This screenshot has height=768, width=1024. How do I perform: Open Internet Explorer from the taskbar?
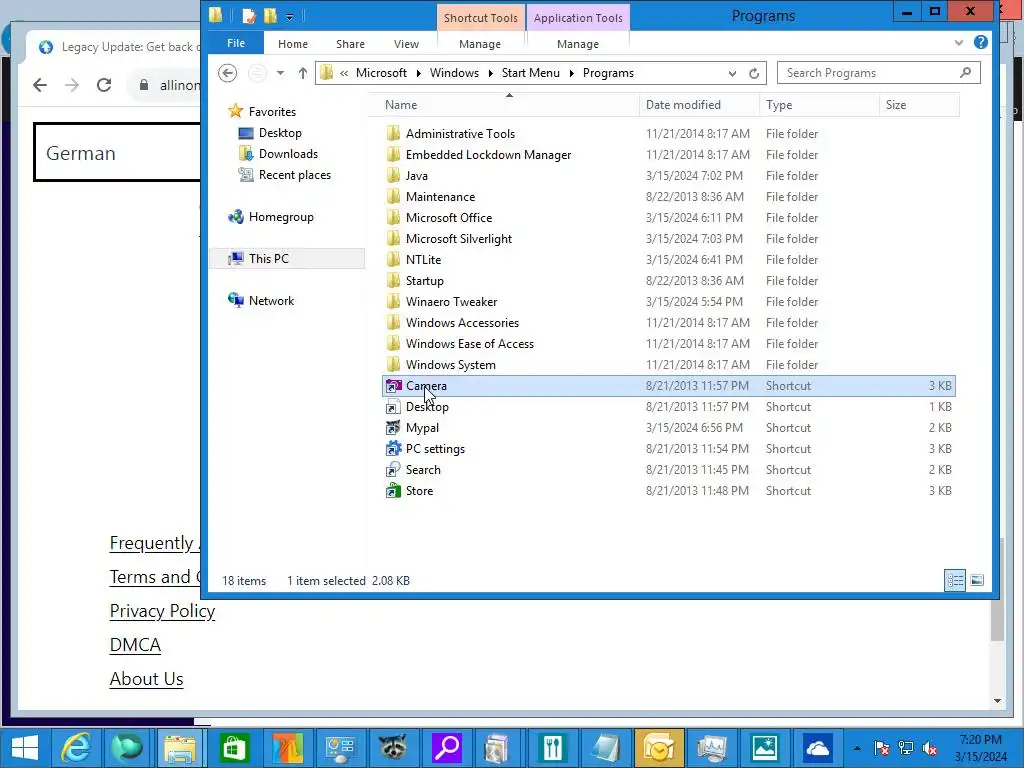point(76,748)
